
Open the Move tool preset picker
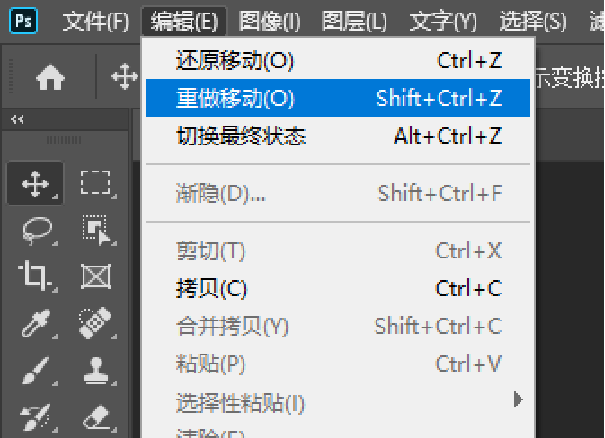(124, 78)
